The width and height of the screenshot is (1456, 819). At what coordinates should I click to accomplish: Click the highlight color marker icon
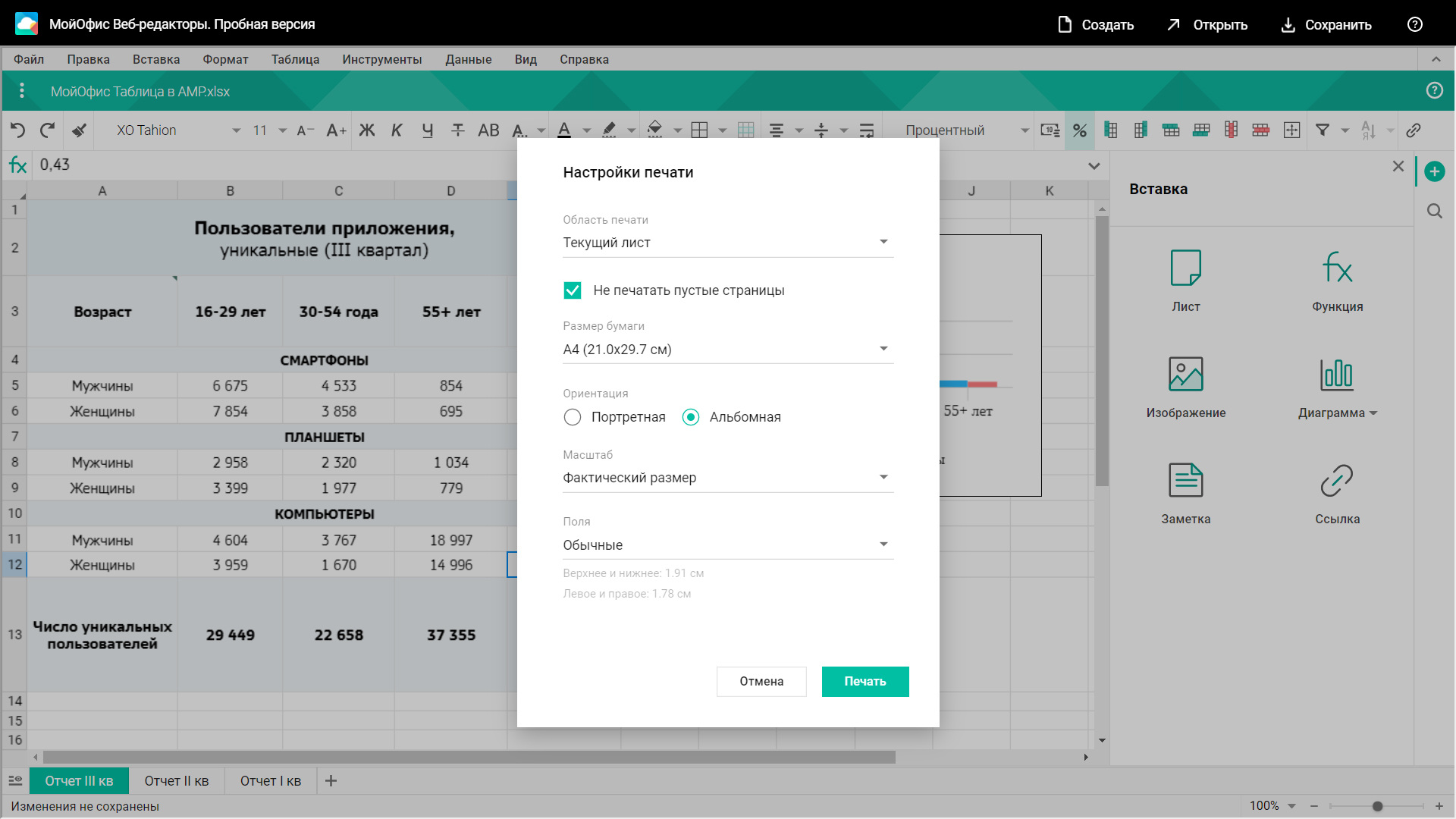point(609,130)
